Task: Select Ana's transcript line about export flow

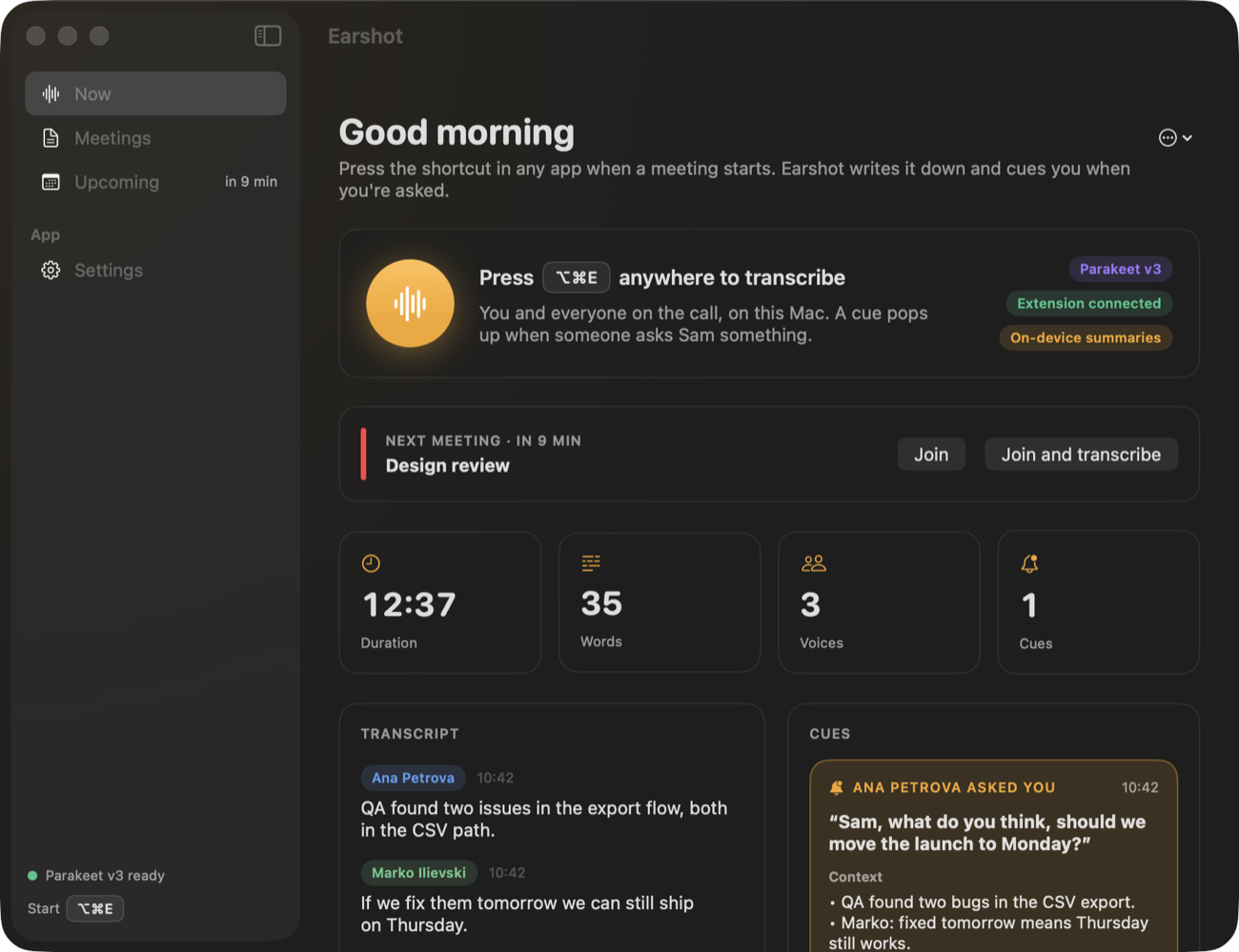Action: 544,819
